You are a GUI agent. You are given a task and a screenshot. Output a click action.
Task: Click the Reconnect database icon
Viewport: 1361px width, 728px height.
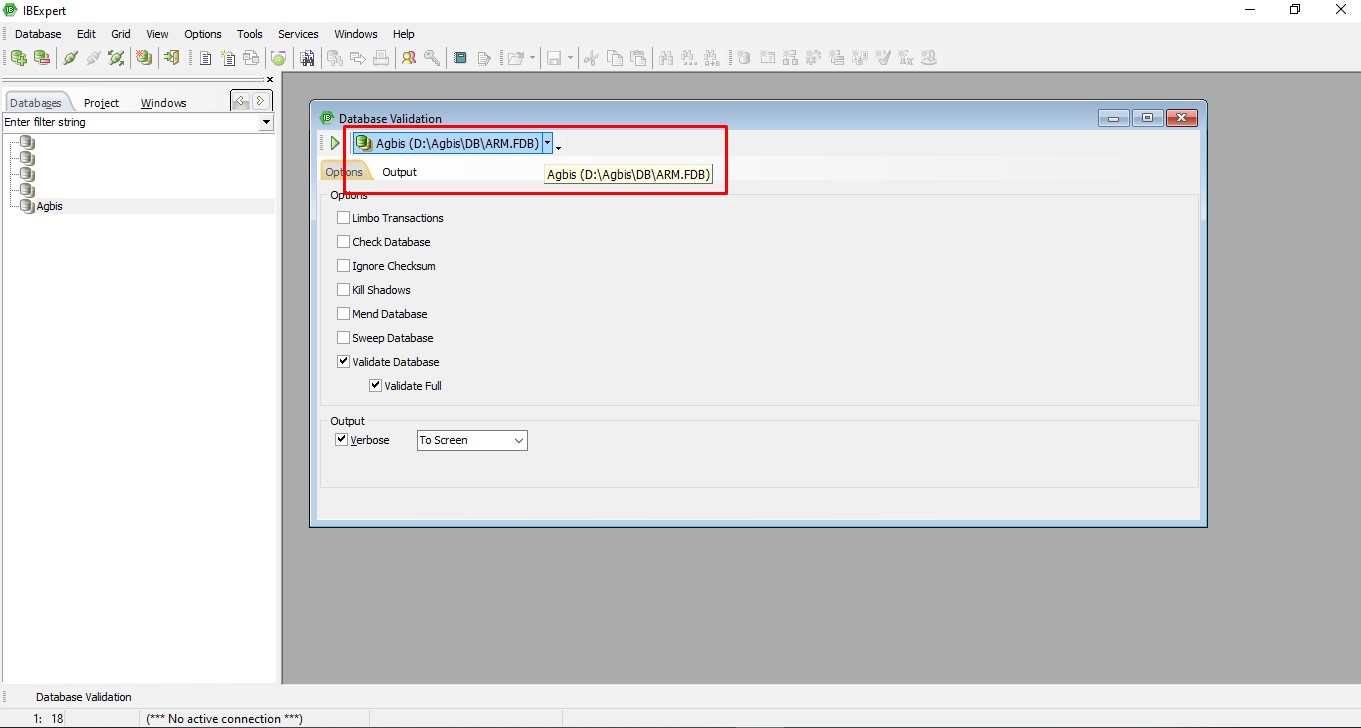(116, 58)
